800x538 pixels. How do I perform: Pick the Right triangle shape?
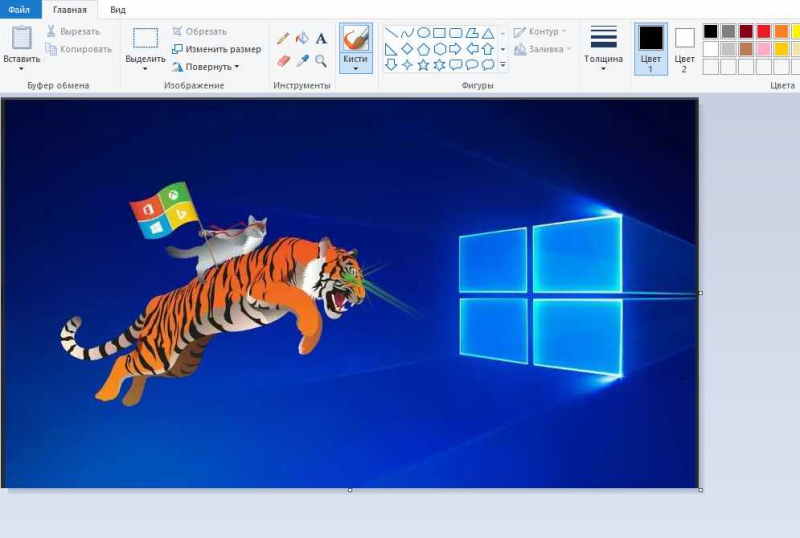[391, 49]
